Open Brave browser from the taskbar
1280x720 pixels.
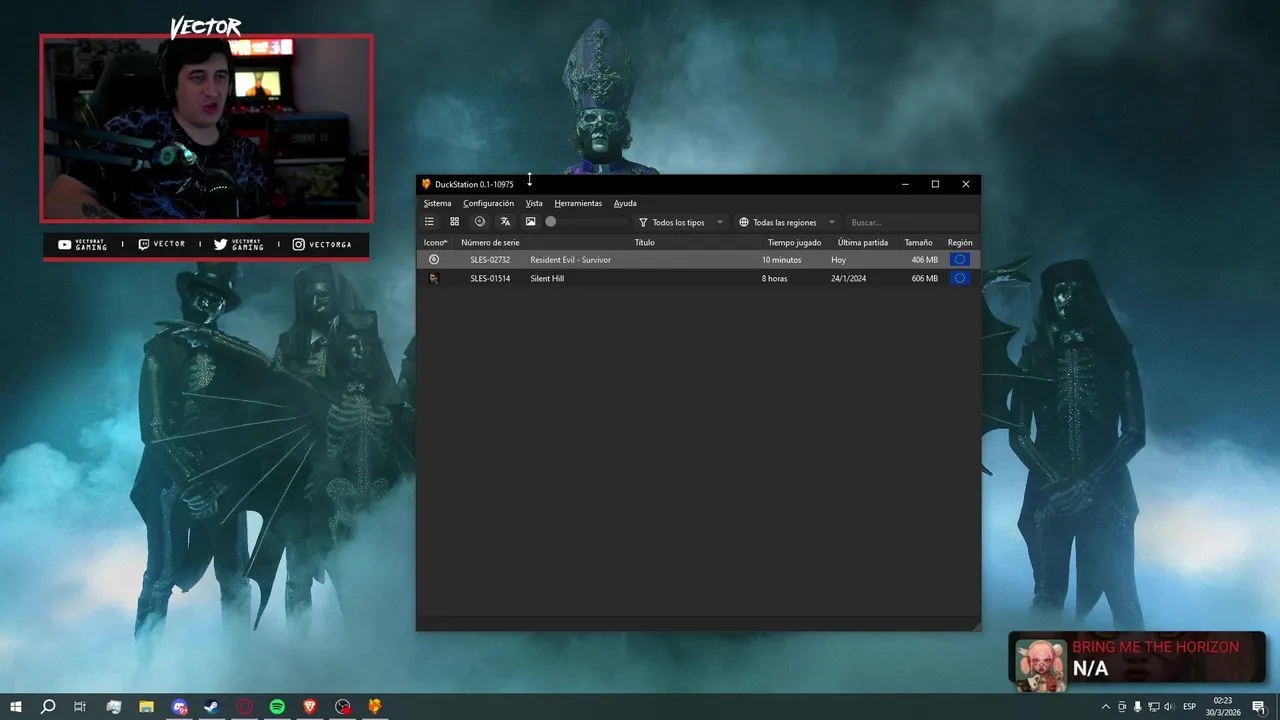click(x=310, y=707)
